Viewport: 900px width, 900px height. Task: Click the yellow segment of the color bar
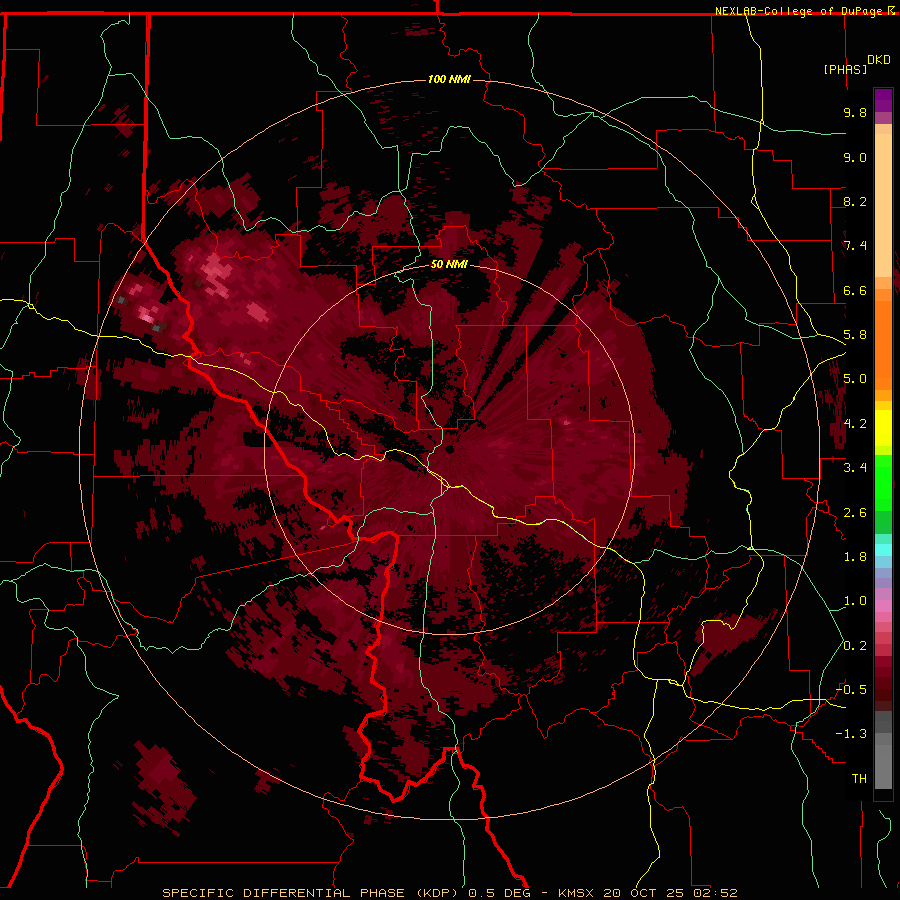coord(883,428)
